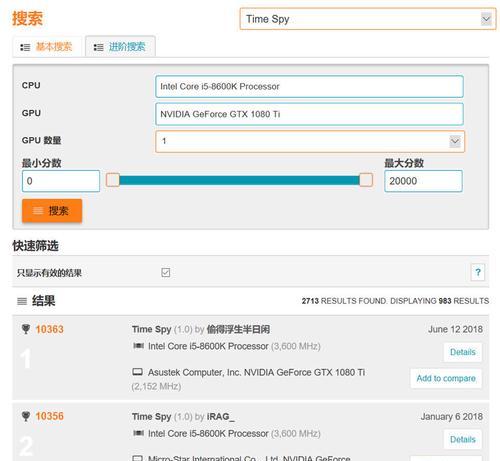Click the list icon on 基本搜索 tab
The width and height of the screenshot is (500, 461).
[x=25, y=47]
